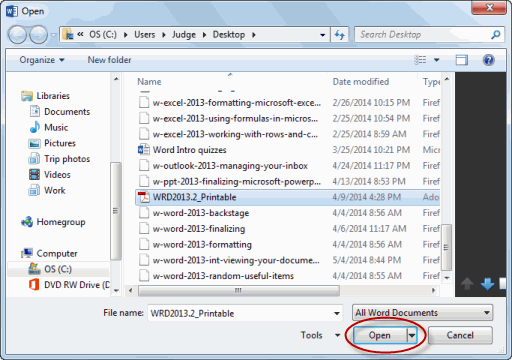
Task: Click the File name input field
Action: [x=245, y=313]
